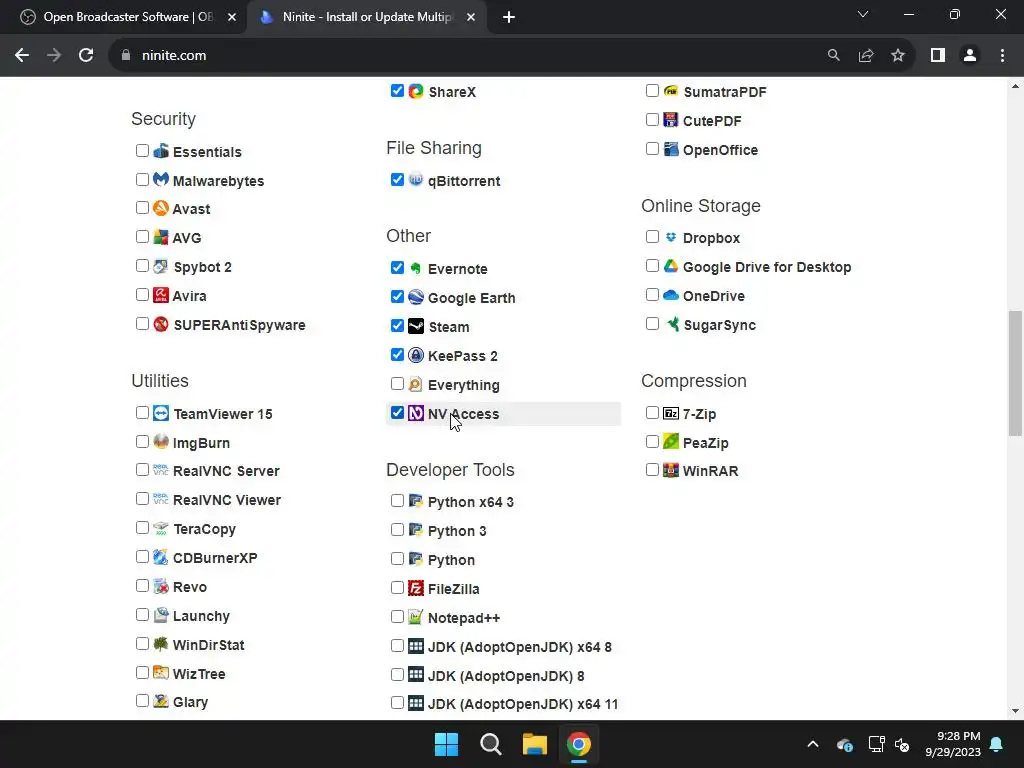Click the Chrome taskbar icon
Screen dimensions: 1024x768
(x=579, y=744)
